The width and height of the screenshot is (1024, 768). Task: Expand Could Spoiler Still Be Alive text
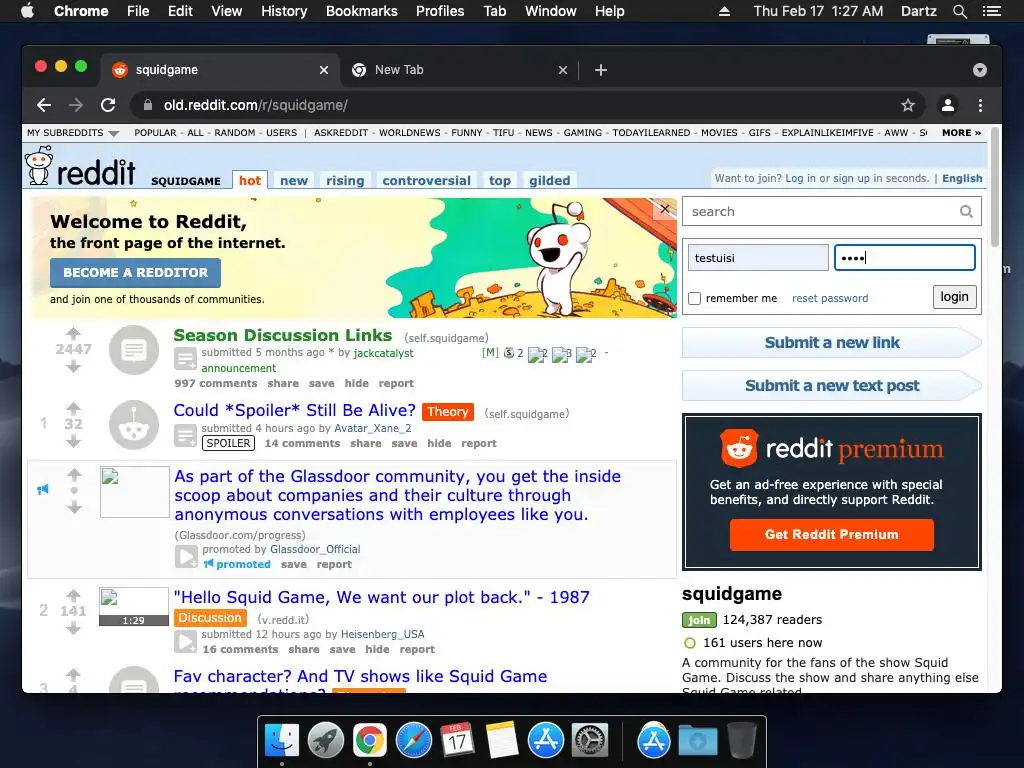(x=185, y=436)
